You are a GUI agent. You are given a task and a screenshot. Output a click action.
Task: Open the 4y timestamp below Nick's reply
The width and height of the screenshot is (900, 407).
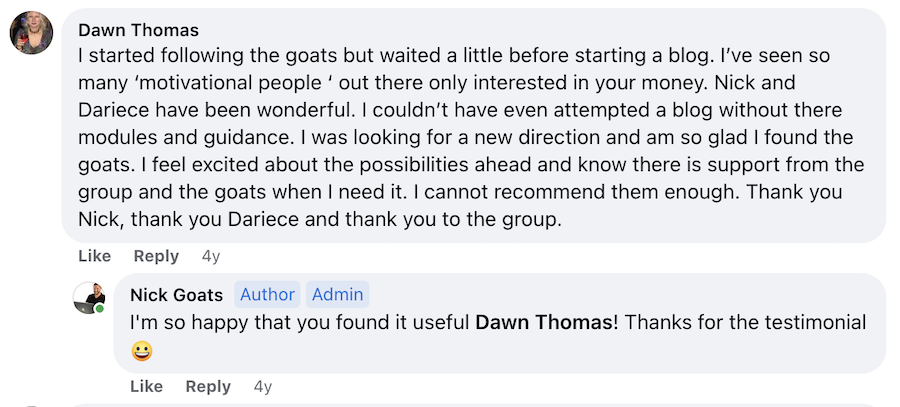click(x=263, y=387)
